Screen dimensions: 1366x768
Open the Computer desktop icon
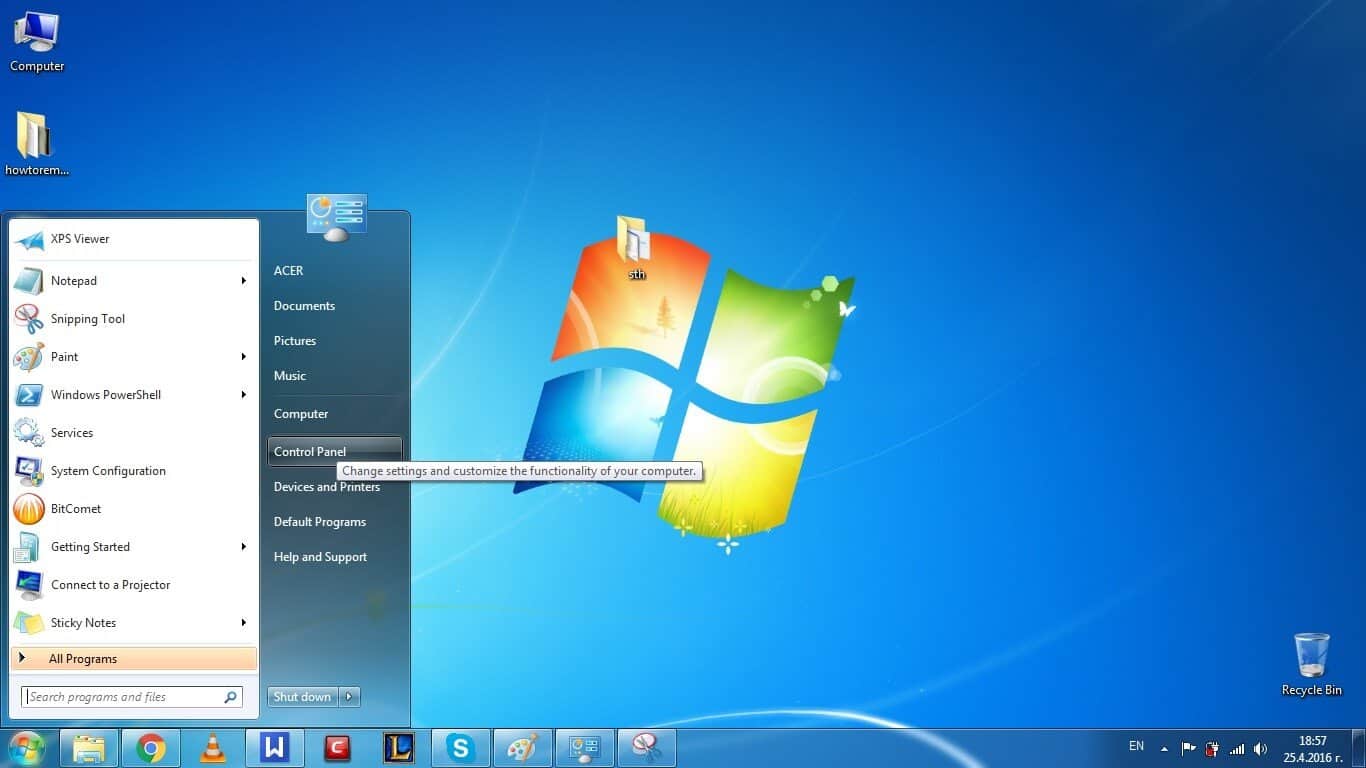(37, 42)
